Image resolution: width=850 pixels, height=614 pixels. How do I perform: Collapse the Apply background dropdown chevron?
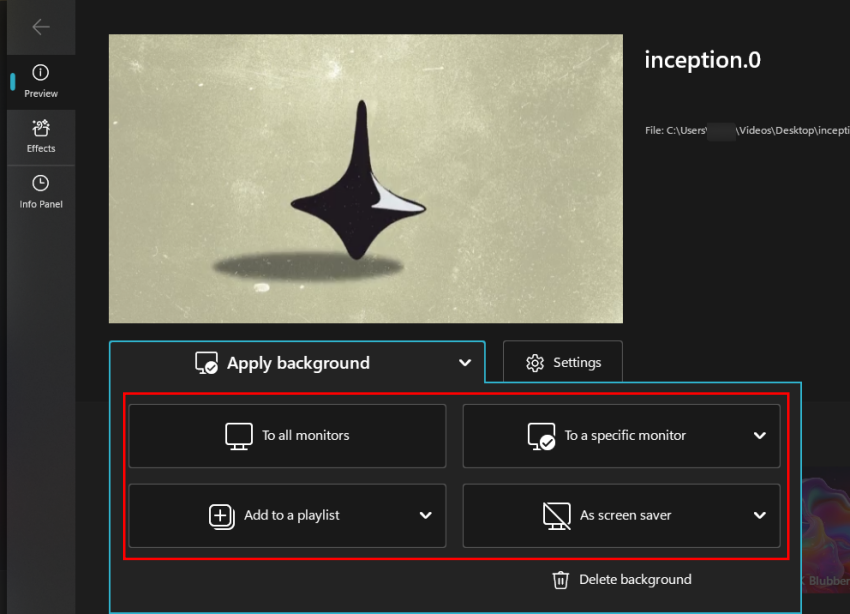pyautogui.click(x=464, y=363)
